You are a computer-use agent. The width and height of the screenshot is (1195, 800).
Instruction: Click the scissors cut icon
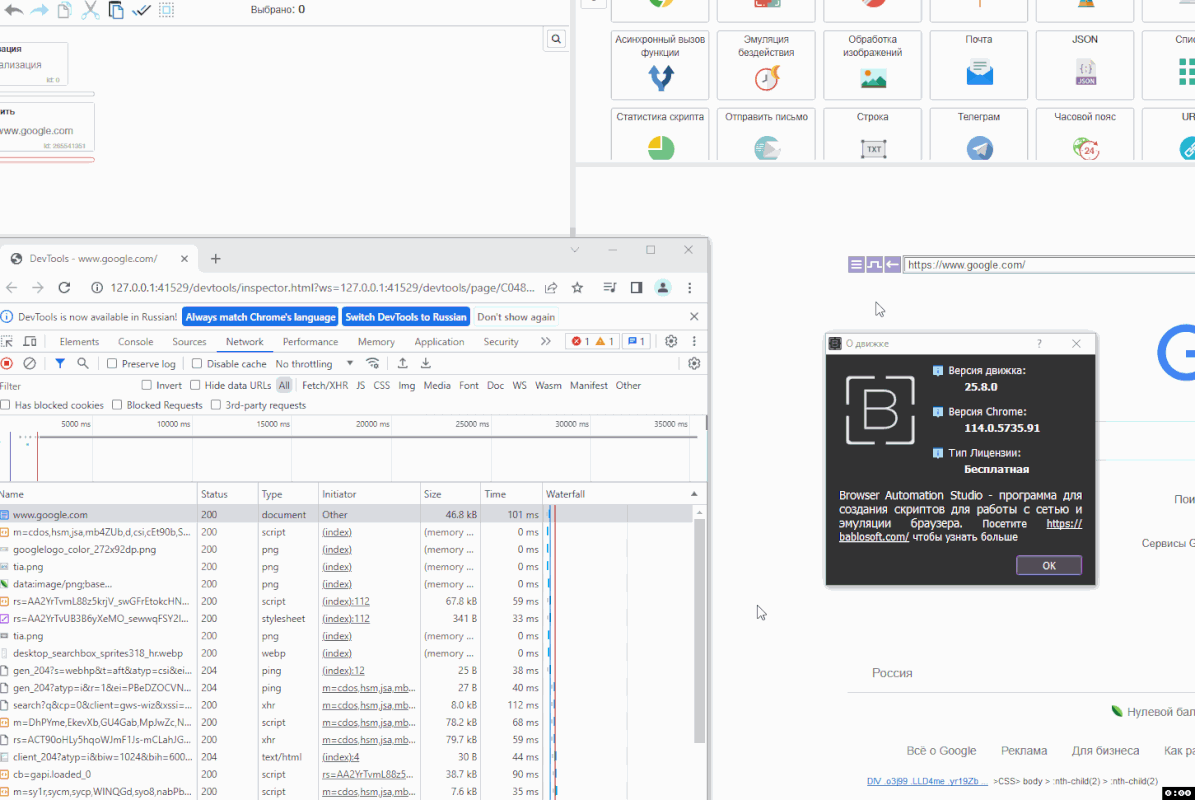click(90, 10)
